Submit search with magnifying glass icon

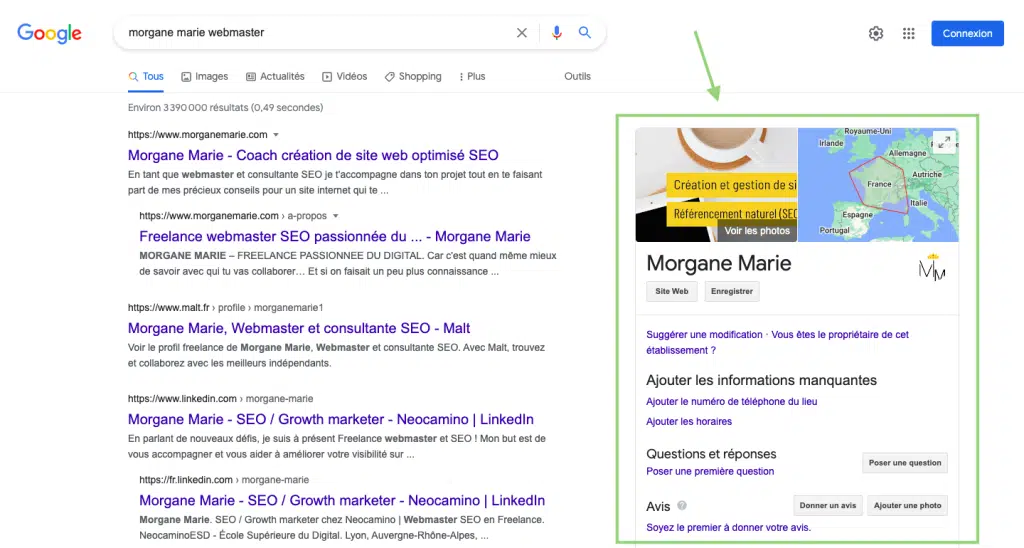click(584, 33)
